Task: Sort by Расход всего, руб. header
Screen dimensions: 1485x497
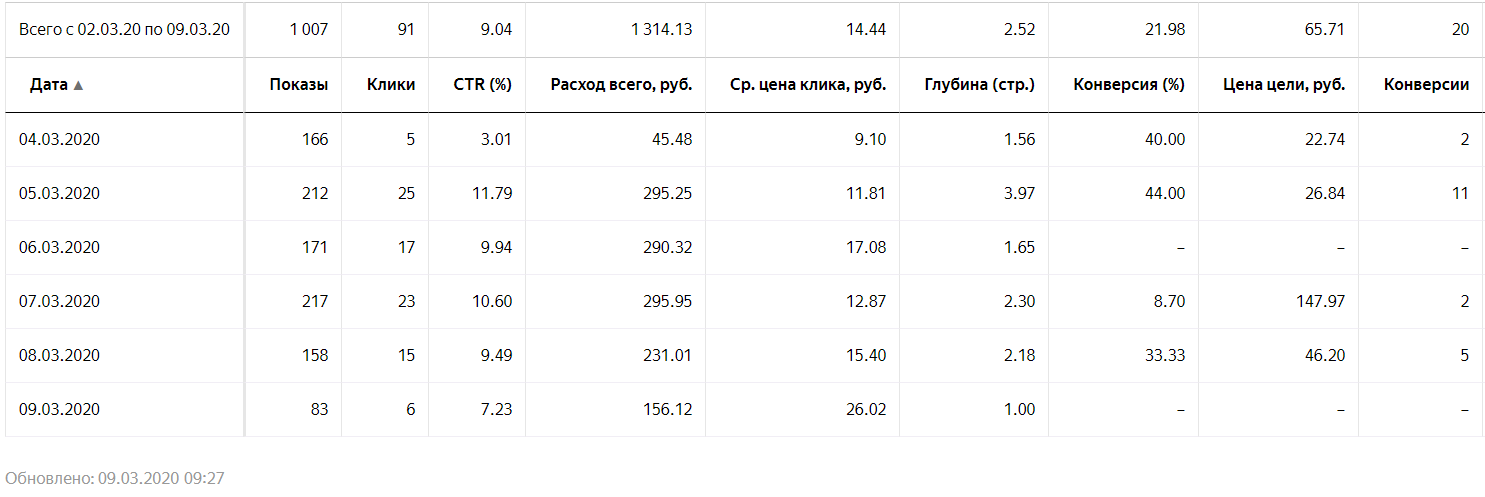Action: [621, 85]
